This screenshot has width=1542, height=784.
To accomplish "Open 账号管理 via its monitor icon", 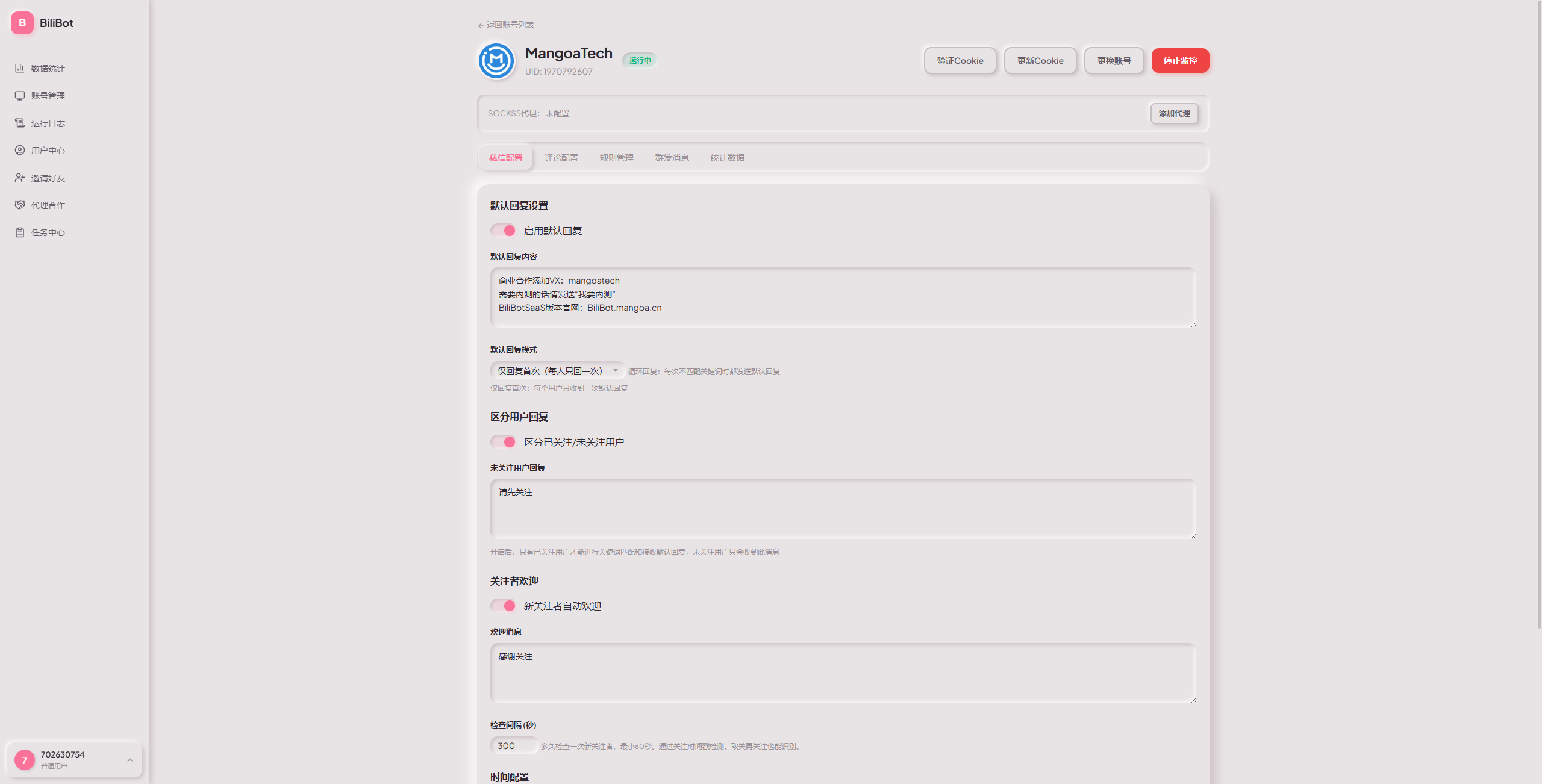I will pyautogui.click(x=20, y=96).
